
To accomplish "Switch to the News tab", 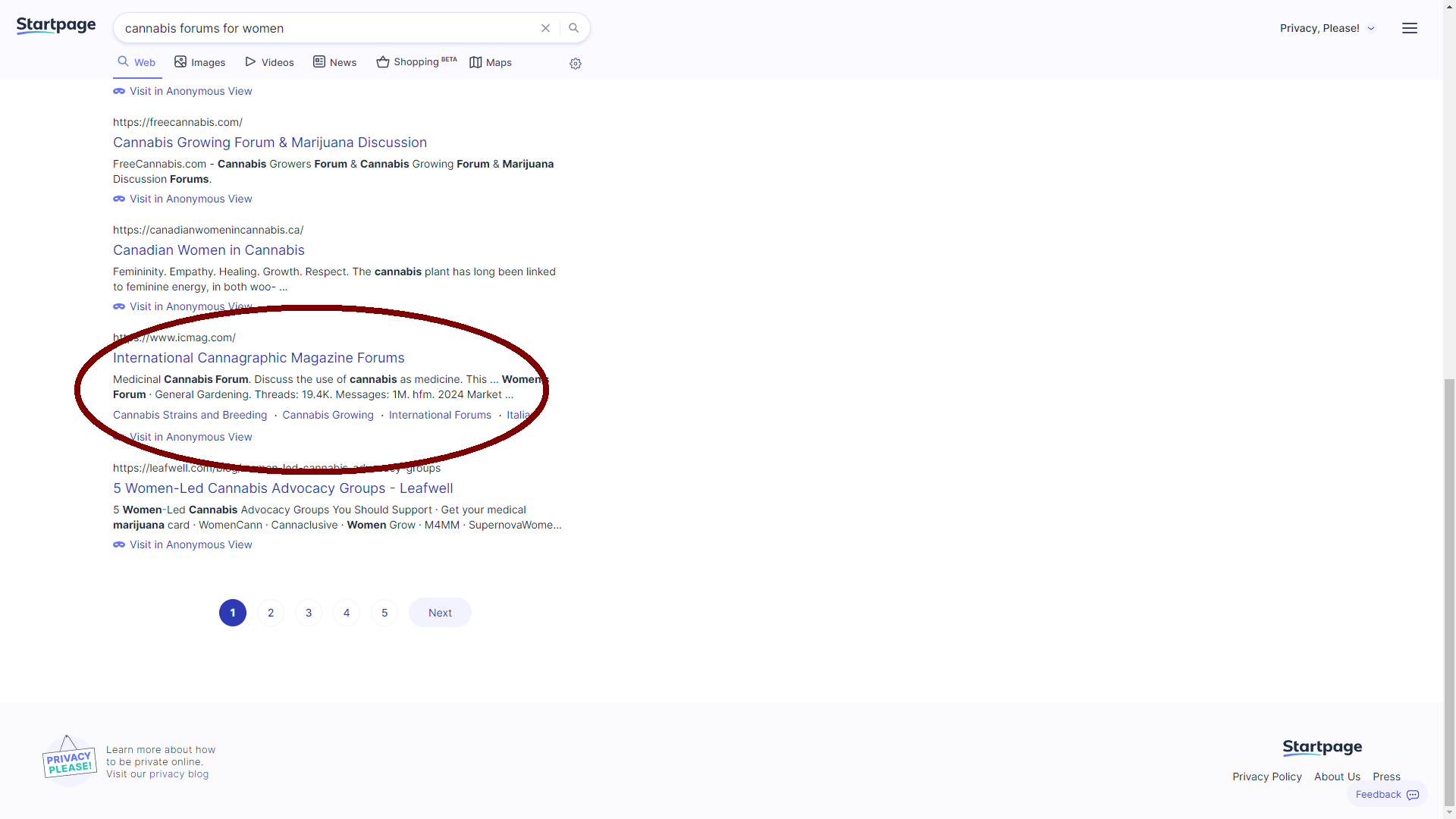I will pos(335,62).
